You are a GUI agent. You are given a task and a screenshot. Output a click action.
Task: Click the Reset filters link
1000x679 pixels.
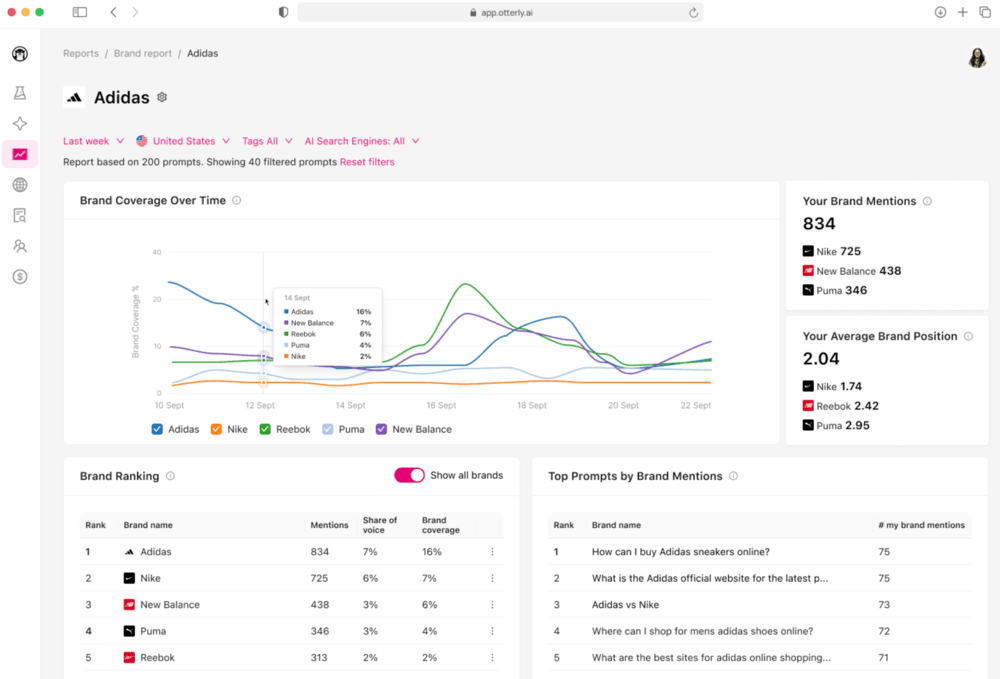(x=367, y=162)
